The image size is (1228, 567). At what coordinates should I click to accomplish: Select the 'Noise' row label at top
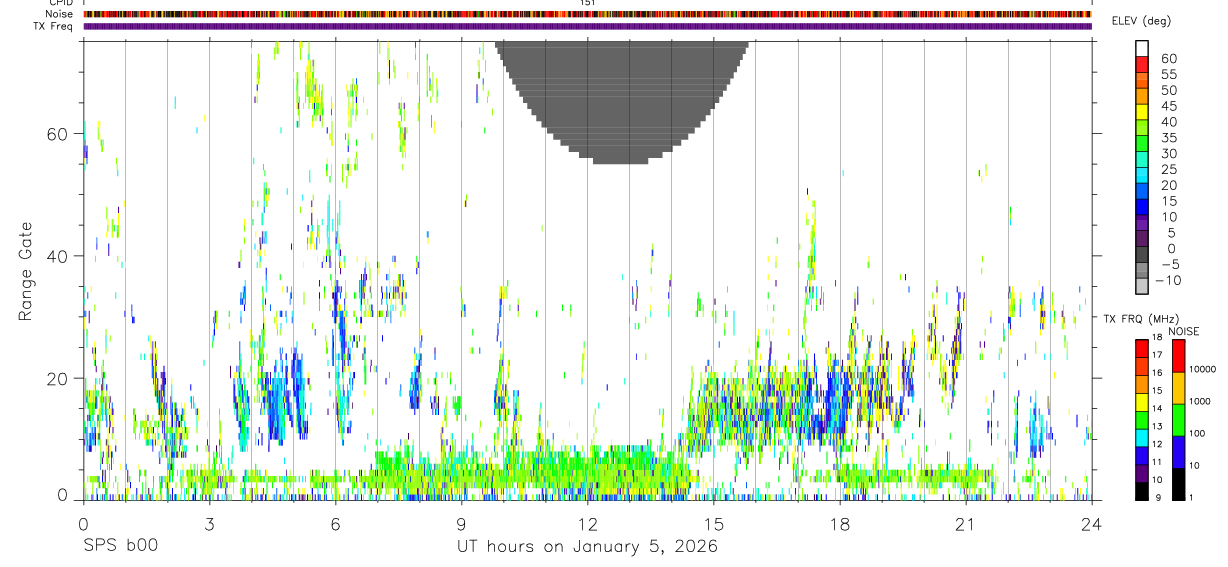click(x=60, y=14)
